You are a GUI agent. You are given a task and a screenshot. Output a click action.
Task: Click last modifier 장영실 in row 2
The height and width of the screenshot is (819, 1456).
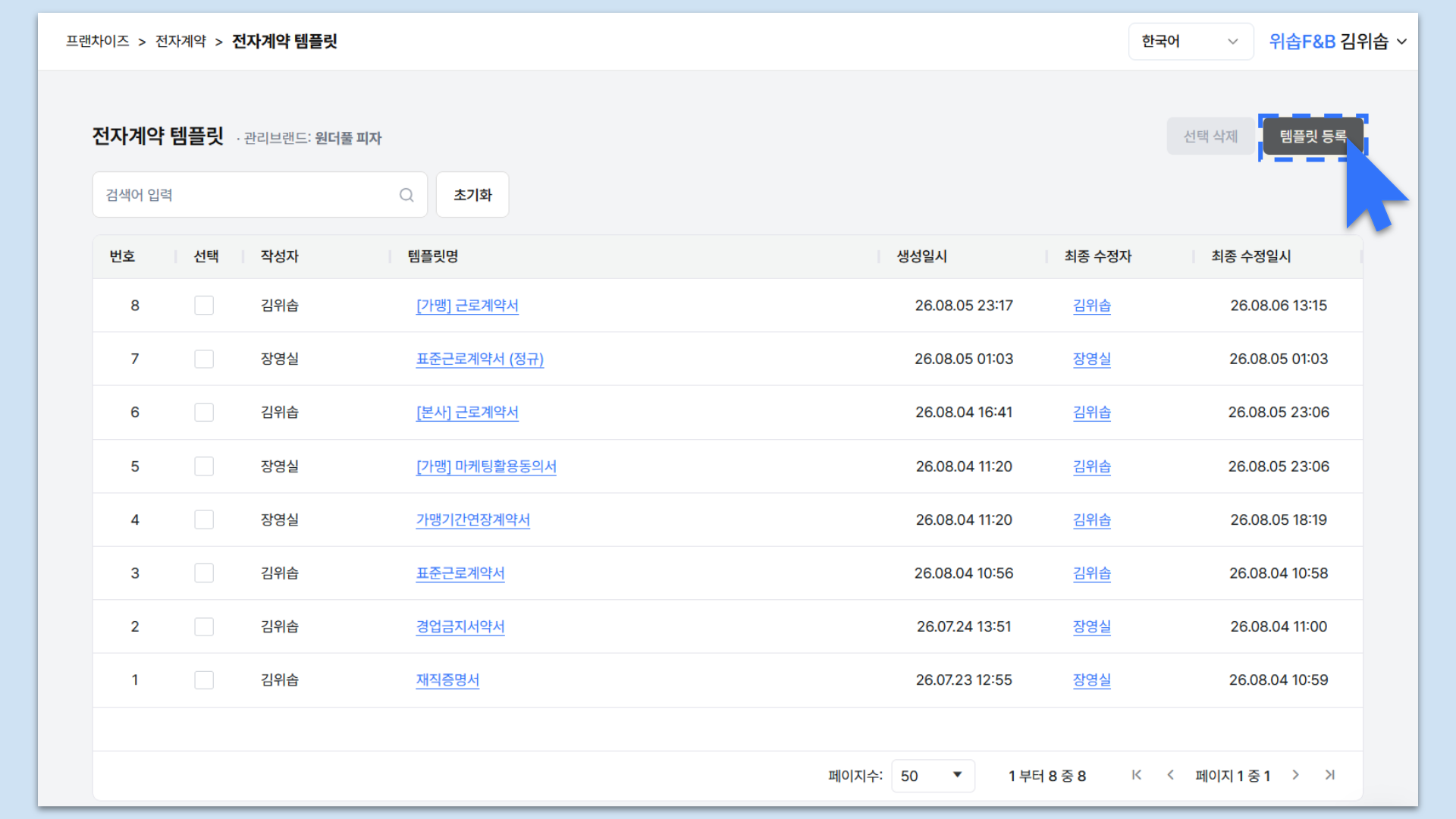tap(1092, 626)
